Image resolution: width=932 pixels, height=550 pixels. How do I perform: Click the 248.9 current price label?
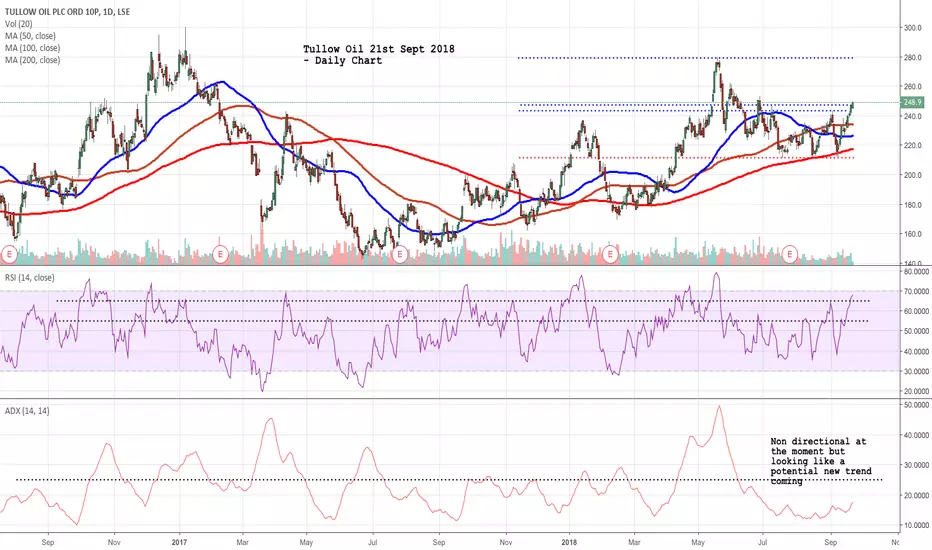coord(912,102)
